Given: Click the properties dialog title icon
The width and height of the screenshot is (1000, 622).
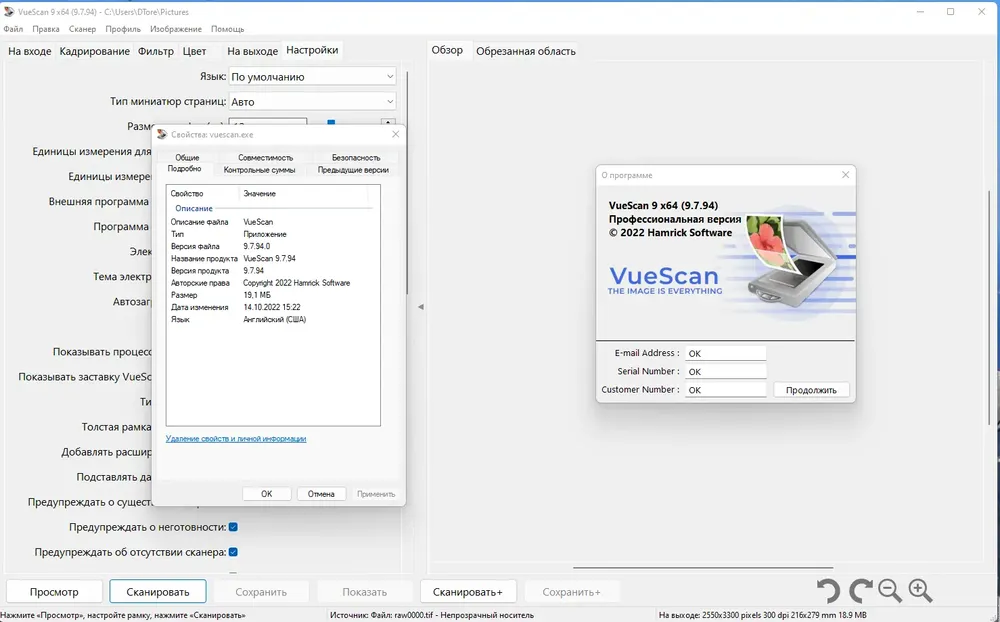Looking at the screenshot, I should 162,135.
